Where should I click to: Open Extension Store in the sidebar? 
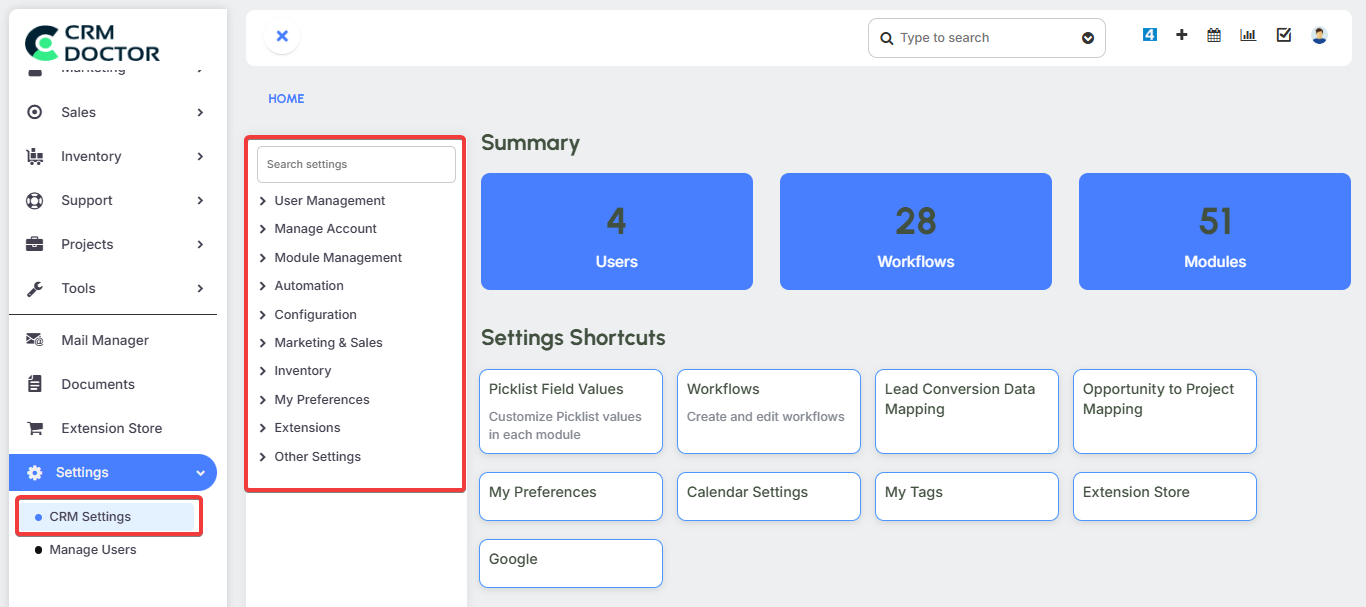point(111,428)
